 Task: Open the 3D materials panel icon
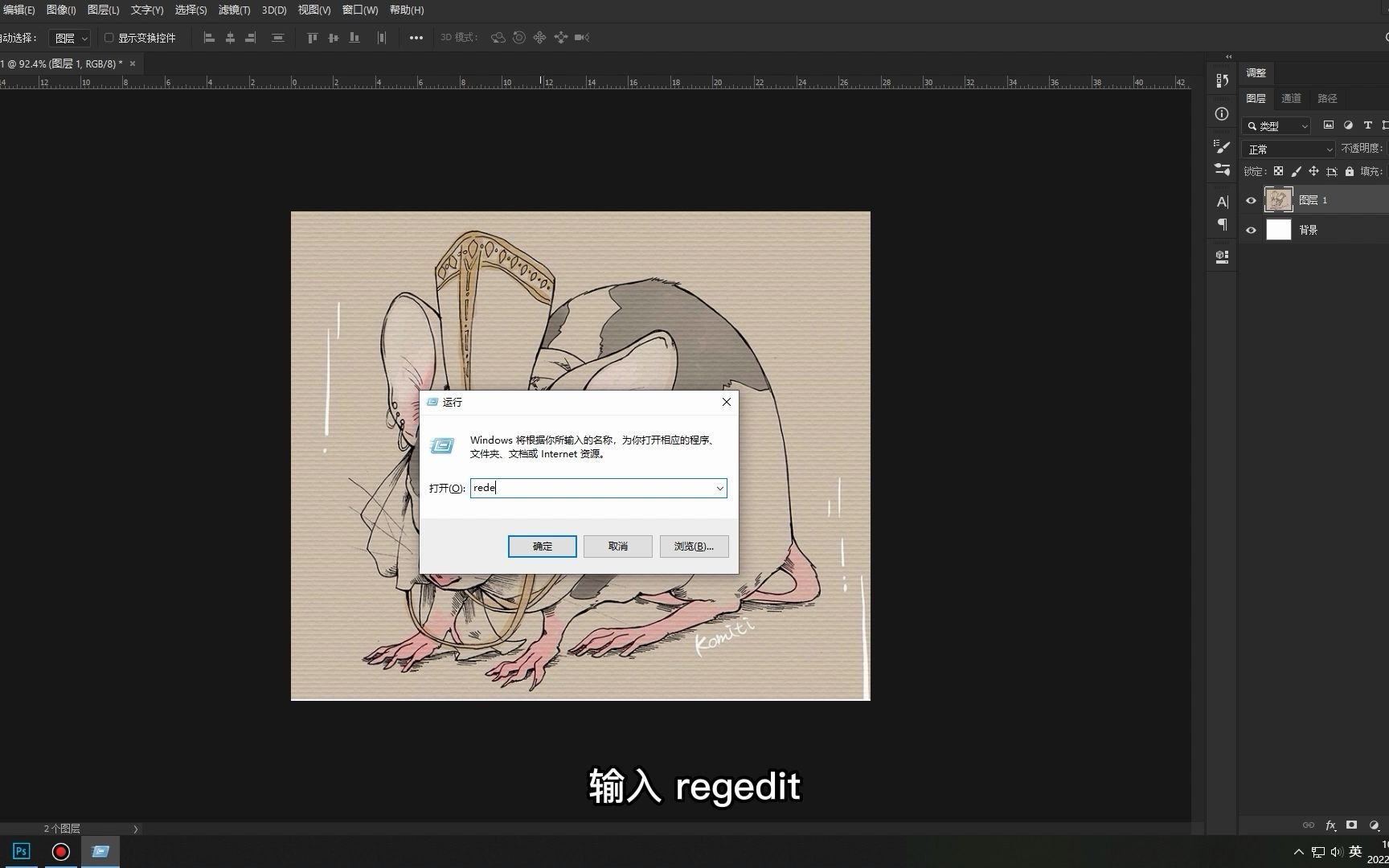(1222, 256)
